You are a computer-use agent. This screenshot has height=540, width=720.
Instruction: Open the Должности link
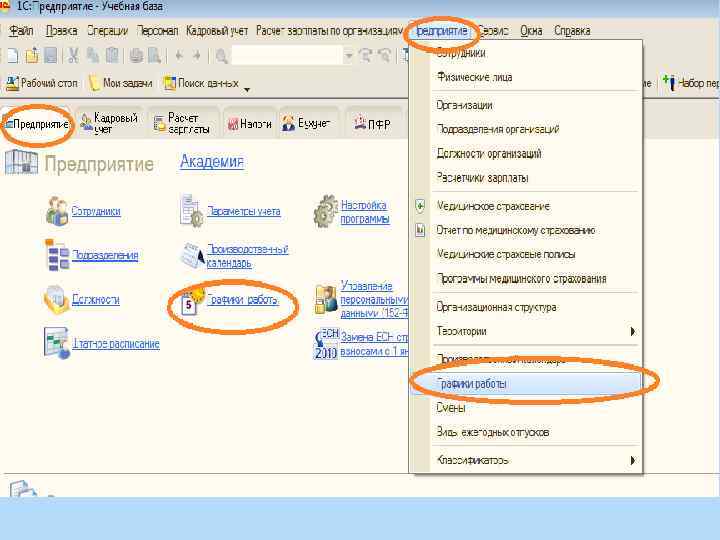coord(96,299)
